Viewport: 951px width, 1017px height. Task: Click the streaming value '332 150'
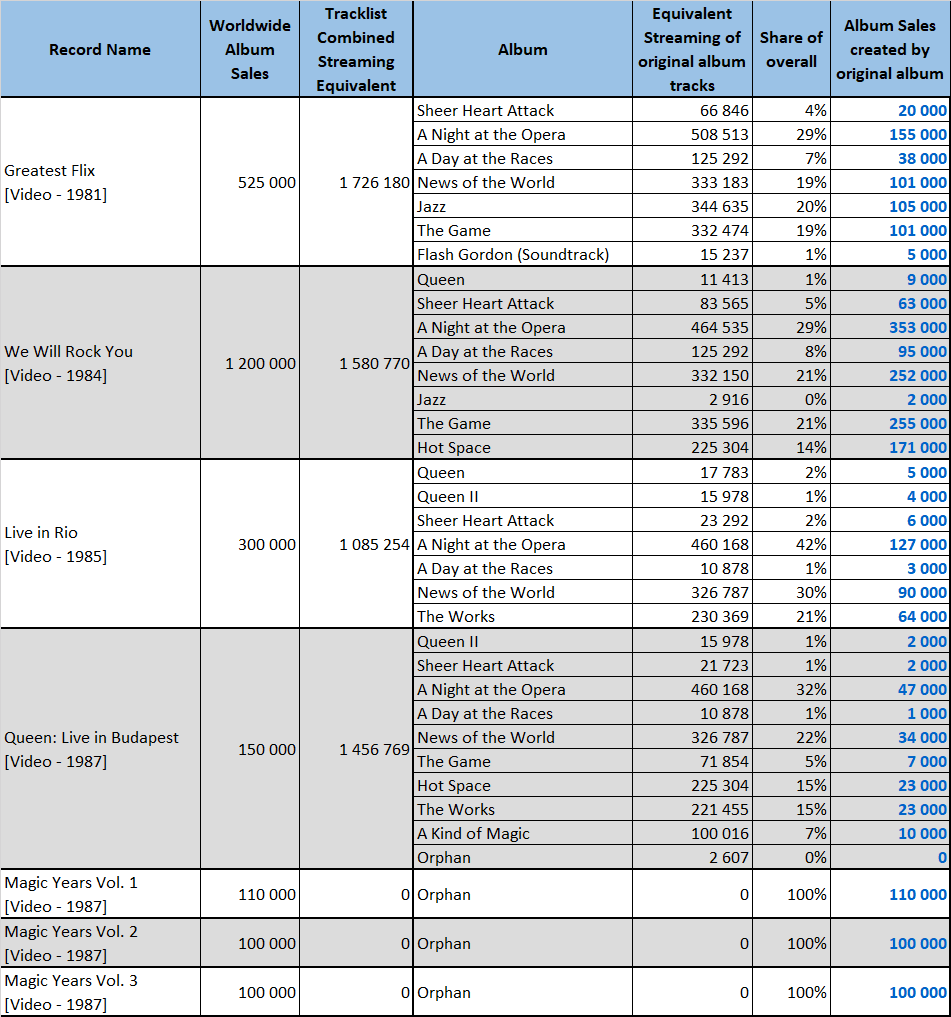[x=719, y=376]
